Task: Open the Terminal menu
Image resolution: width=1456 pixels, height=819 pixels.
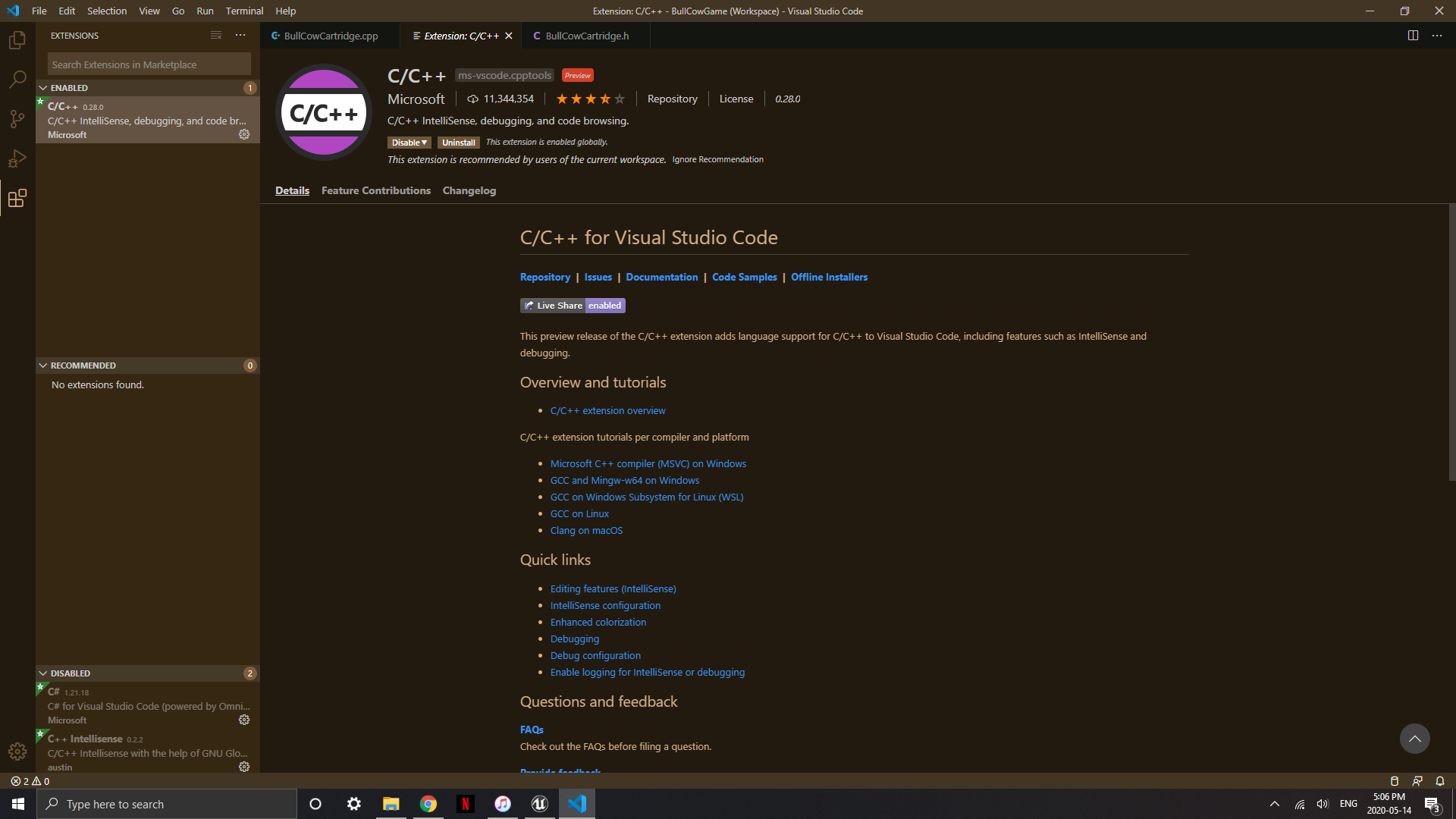Action: pos(243,11)
